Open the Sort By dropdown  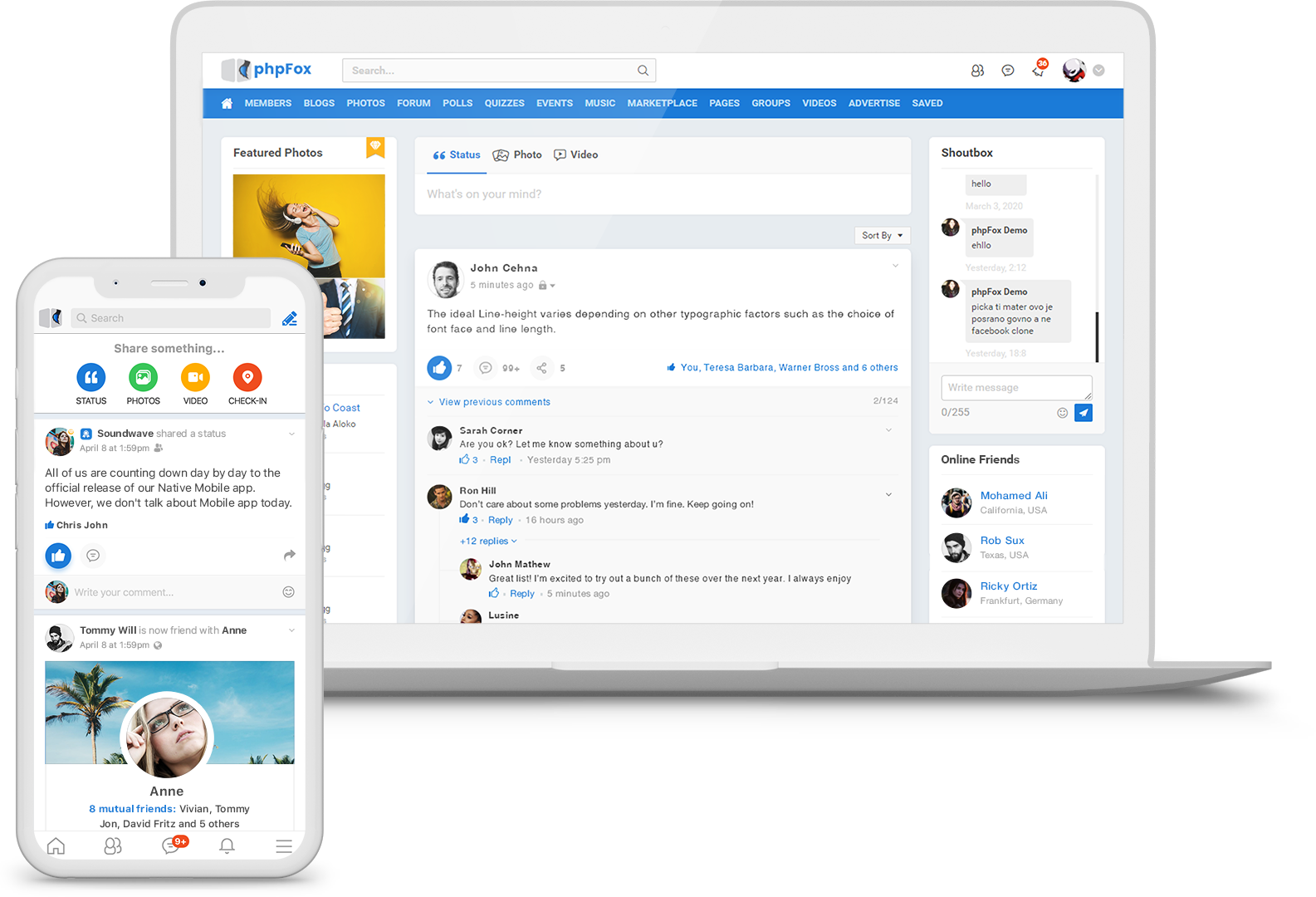(x=882, y=236)
